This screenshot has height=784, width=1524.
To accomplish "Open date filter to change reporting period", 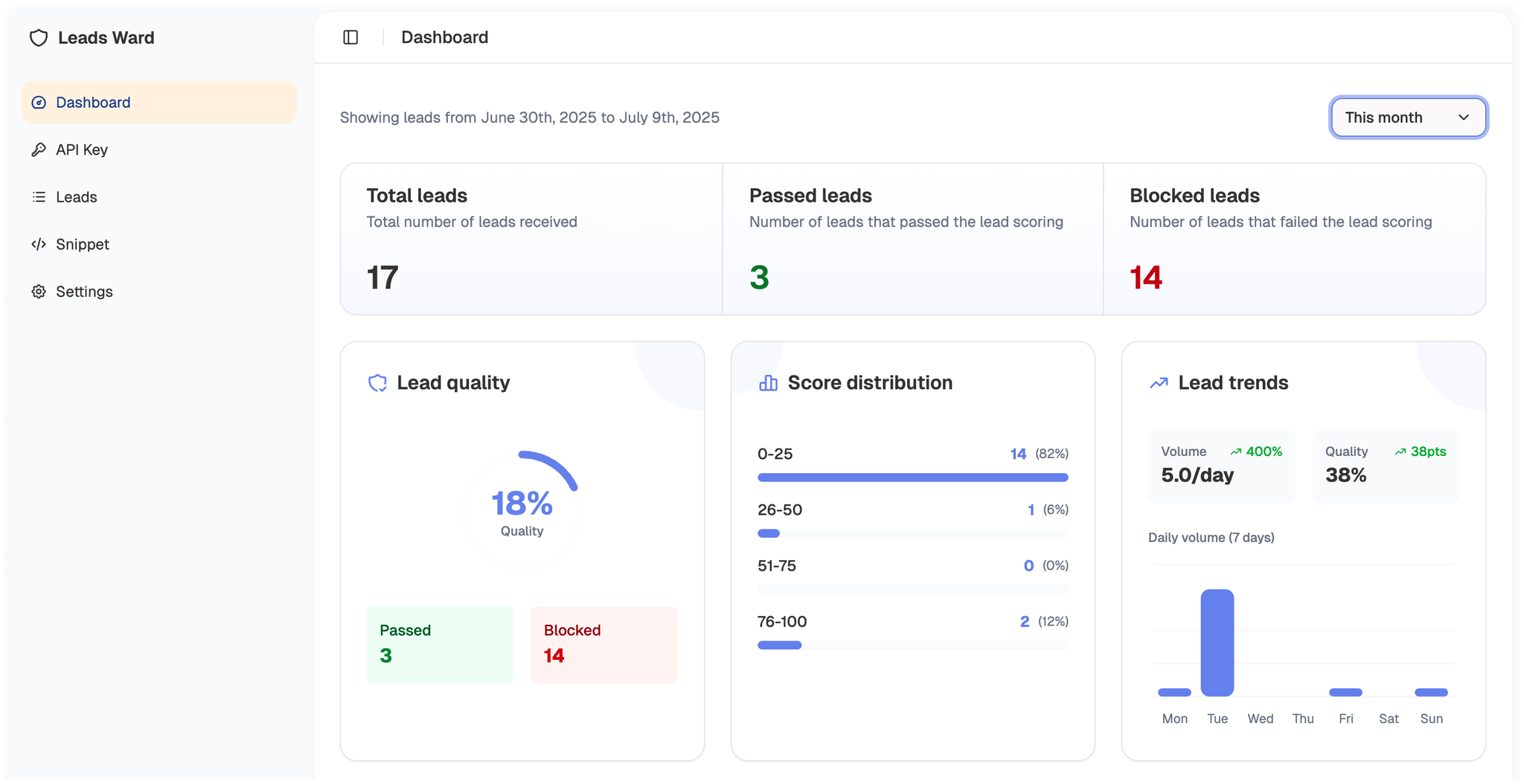I will click(1408, 117).
